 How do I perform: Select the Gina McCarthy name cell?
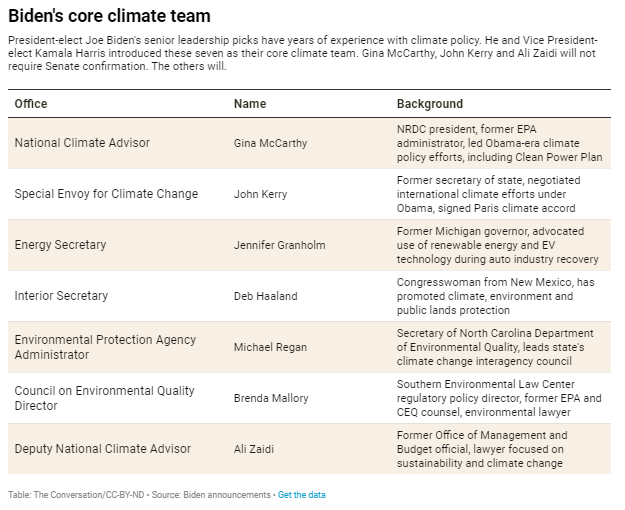point(269,143)
